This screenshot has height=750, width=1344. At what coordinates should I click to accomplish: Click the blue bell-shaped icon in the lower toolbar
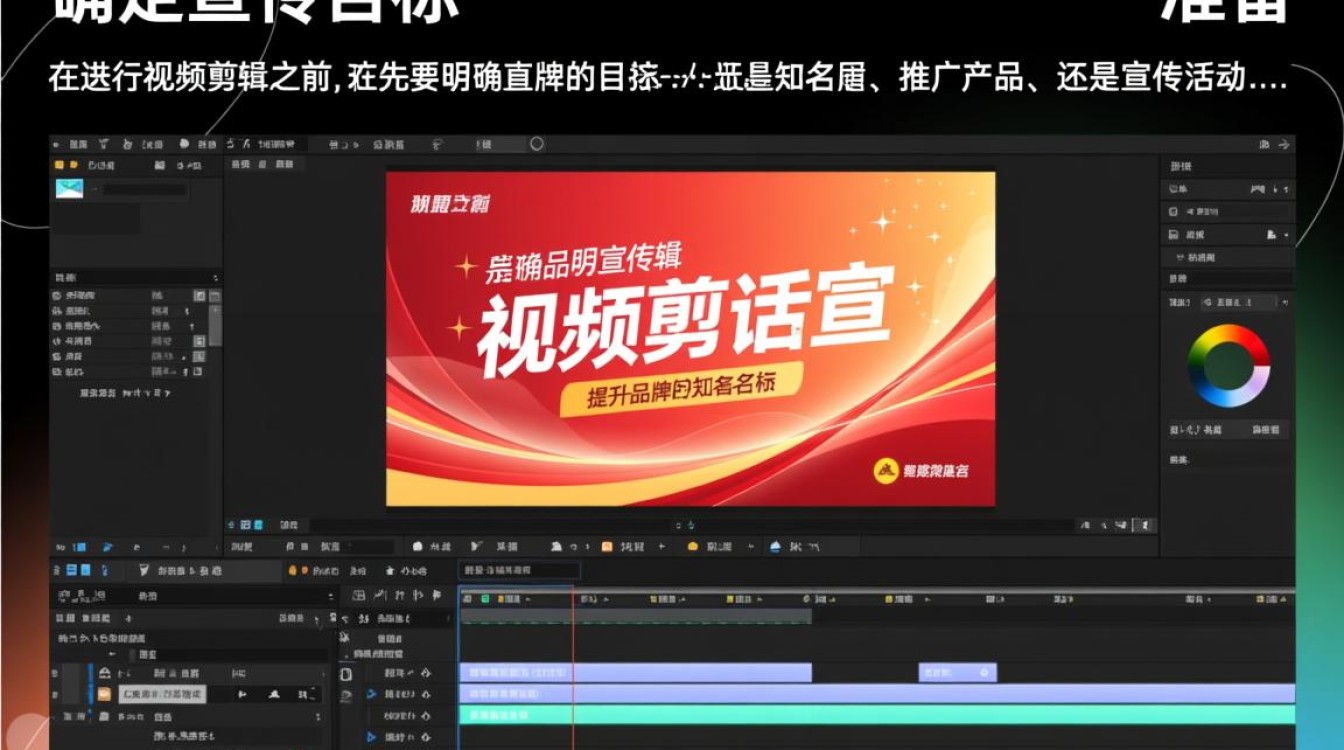click(x=775, y=547)
